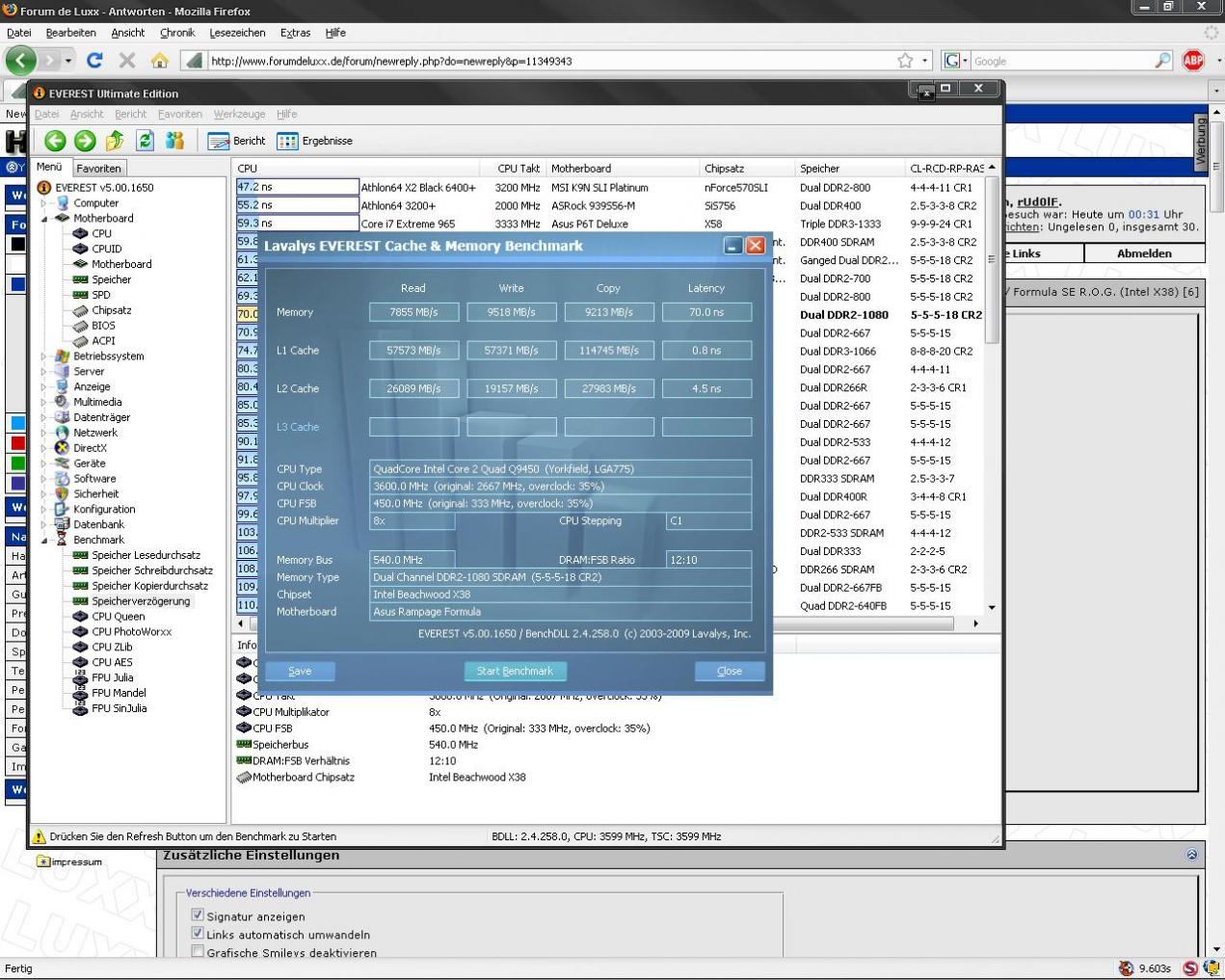Toggle Grafische Smileys deaktivieren checkbox
Screen dimensions: 1225x980
point(198,952)
